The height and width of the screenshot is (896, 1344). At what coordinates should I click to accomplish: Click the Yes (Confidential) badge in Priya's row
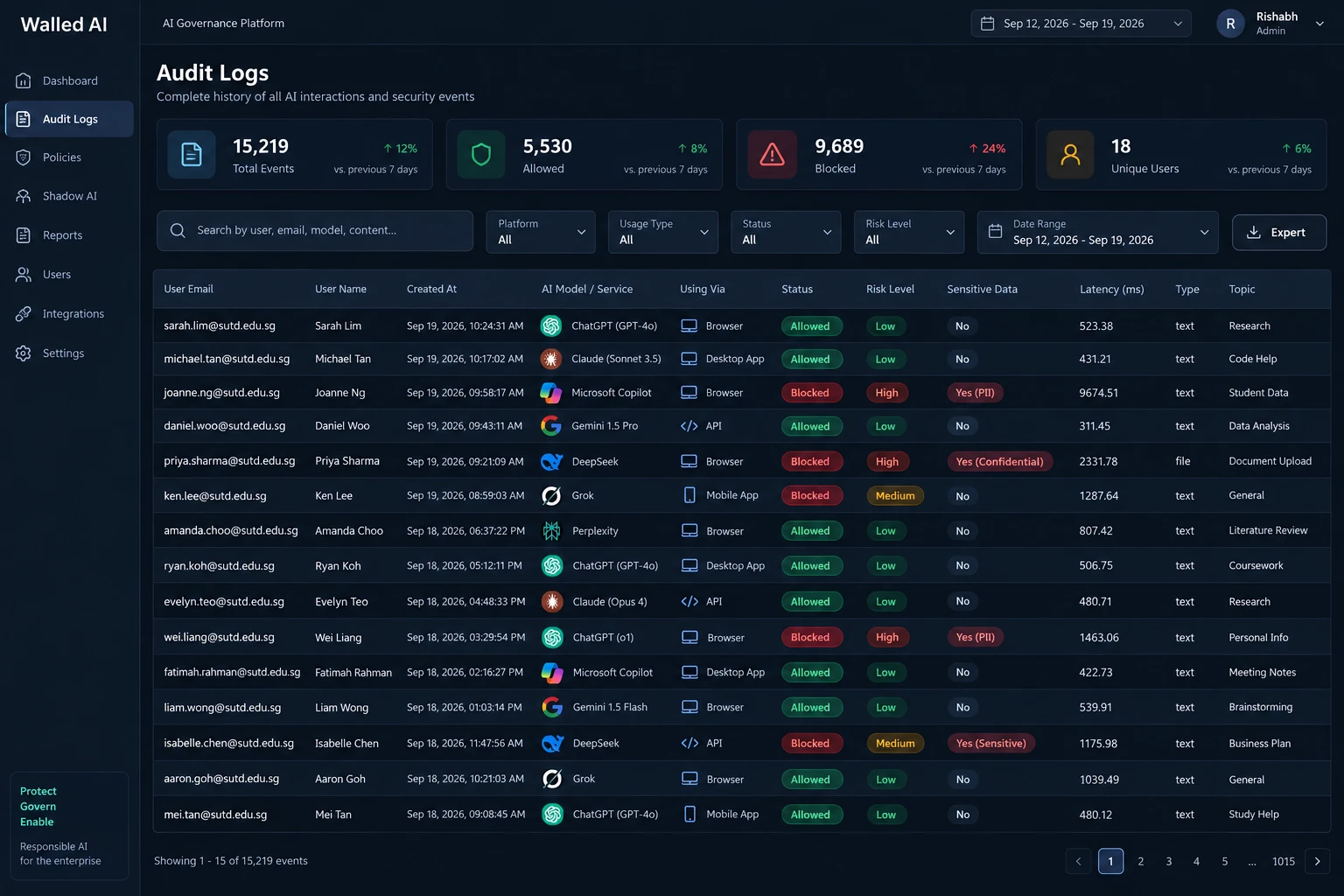point(1000,462)
